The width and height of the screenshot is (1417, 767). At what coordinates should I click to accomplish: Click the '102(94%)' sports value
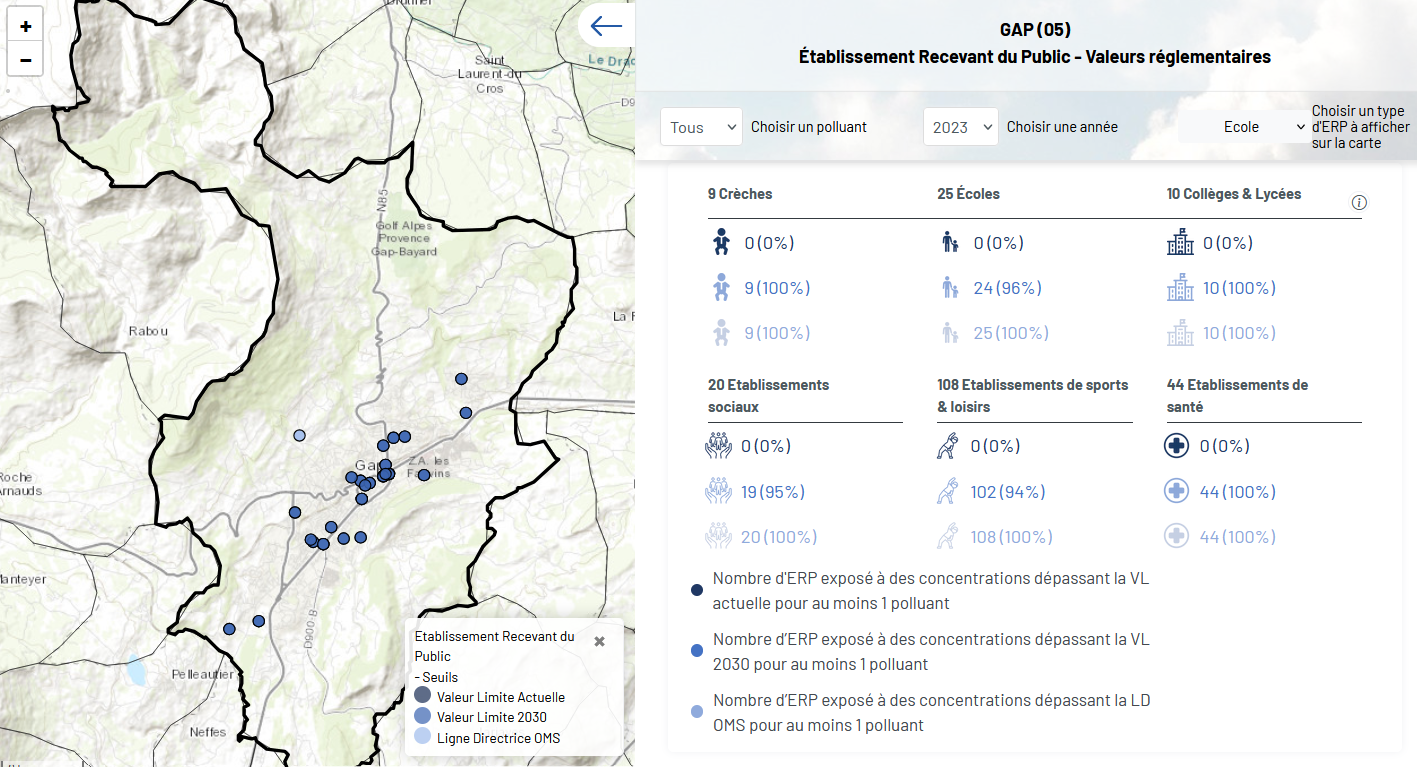pos(1007,492)
